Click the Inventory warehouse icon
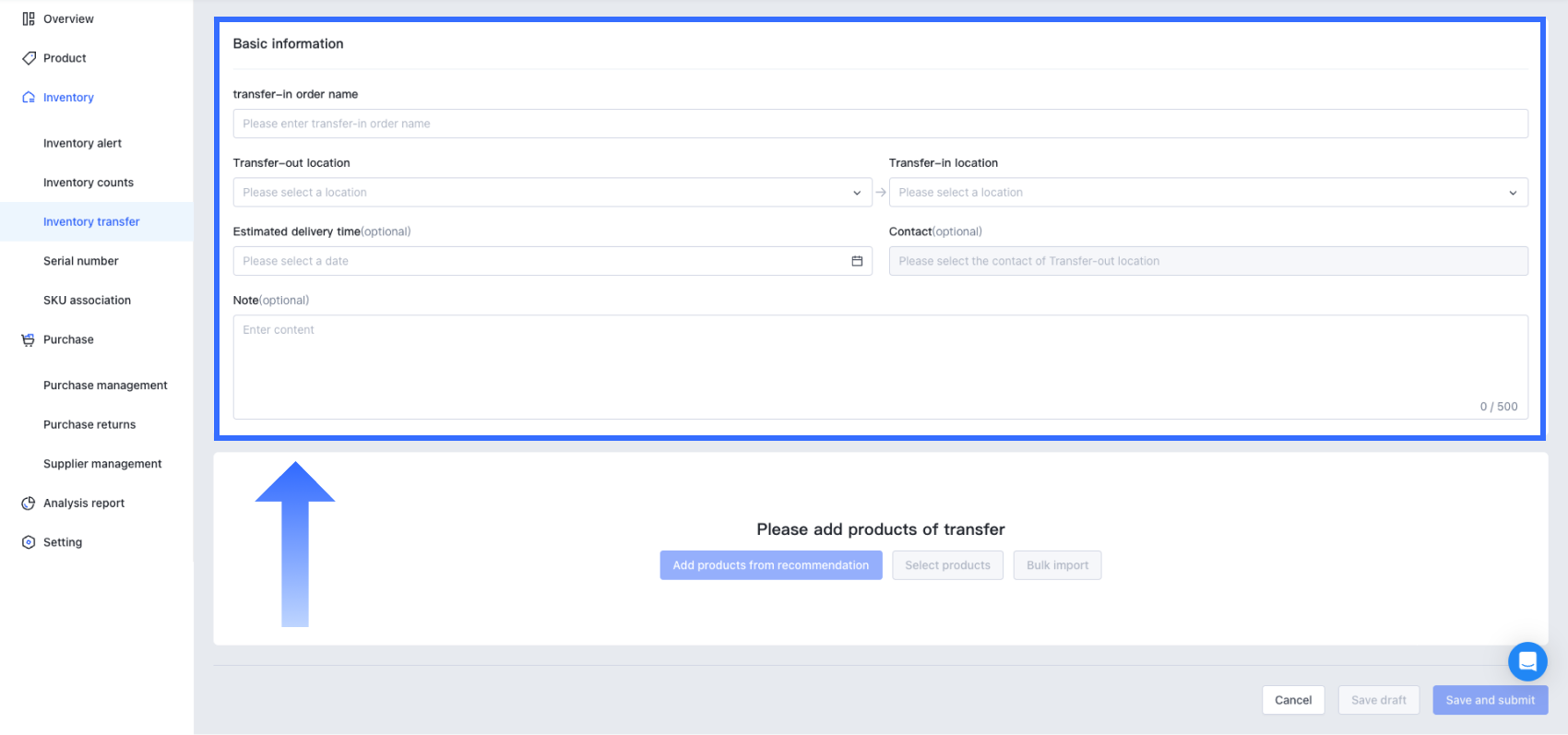1568x735 pixels. point(29,98)
